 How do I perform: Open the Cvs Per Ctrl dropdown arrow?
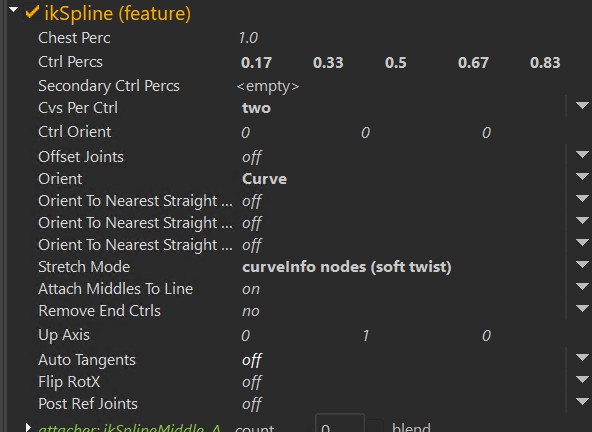(x=583, y=105)
